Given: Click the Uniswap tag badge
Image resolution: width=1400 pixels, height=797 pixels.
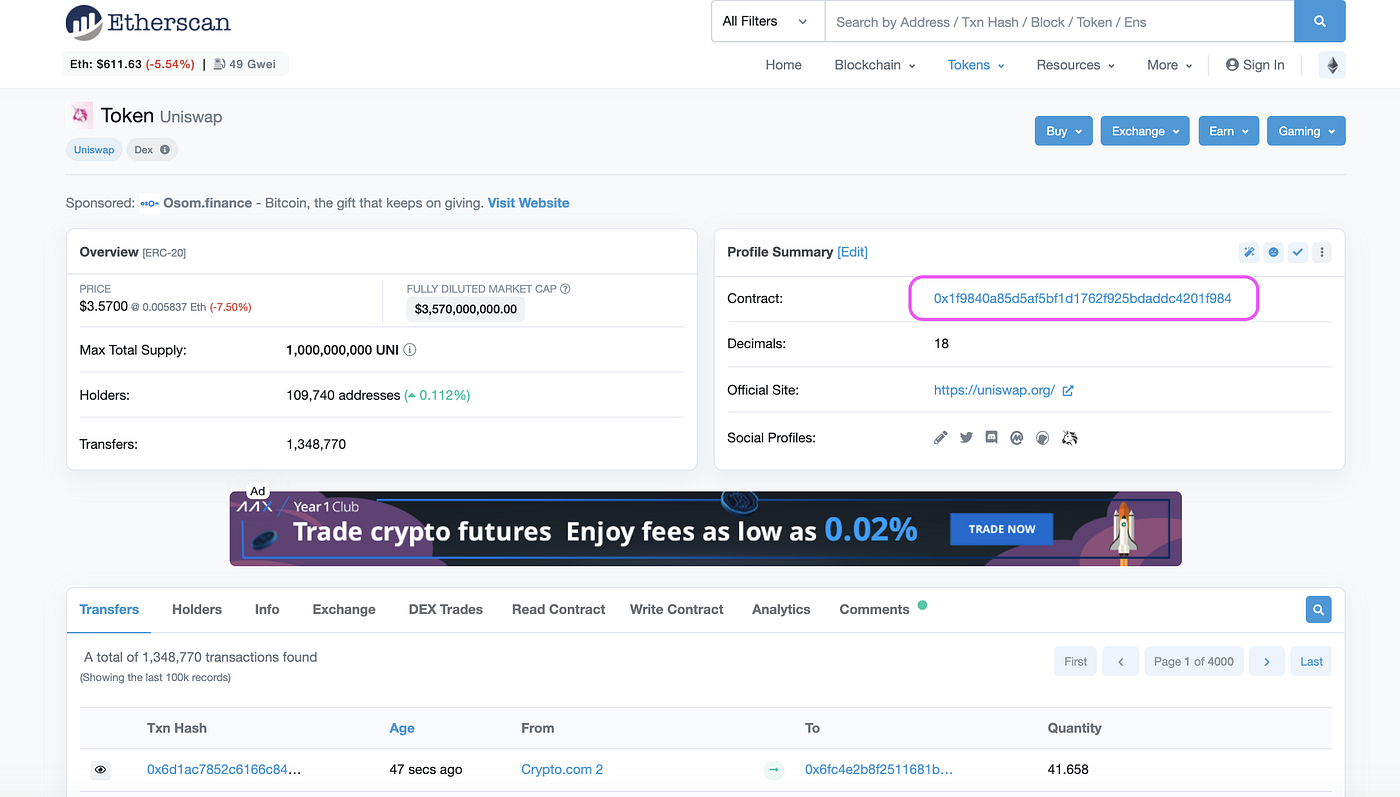Looking at the screenshot, I should click(94, 150).
